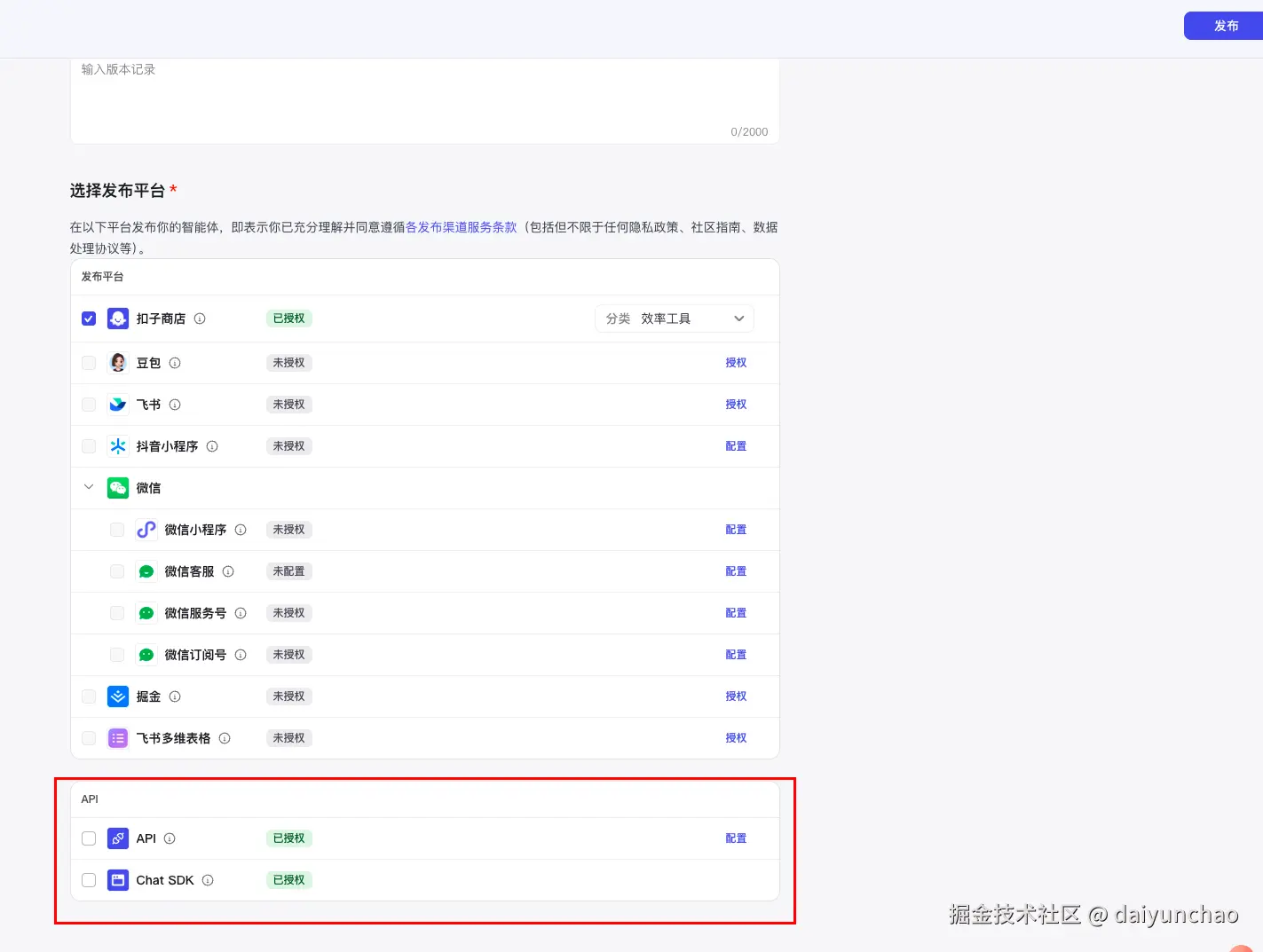
Task: Enable the API publish checkbox
Action: tap(89, 838)
